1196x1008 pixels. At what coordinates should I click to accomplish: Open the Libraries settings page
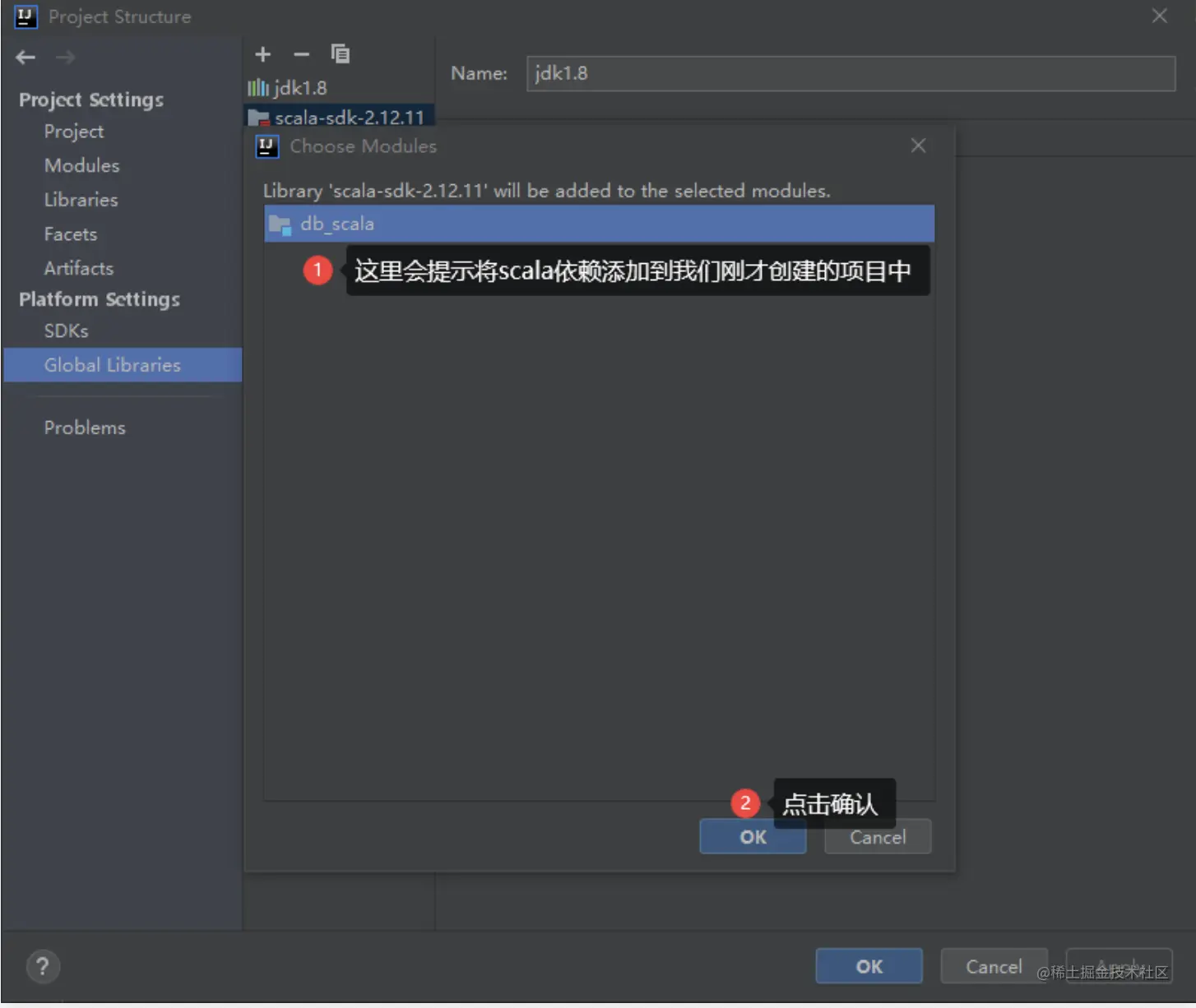coord(81,200)
